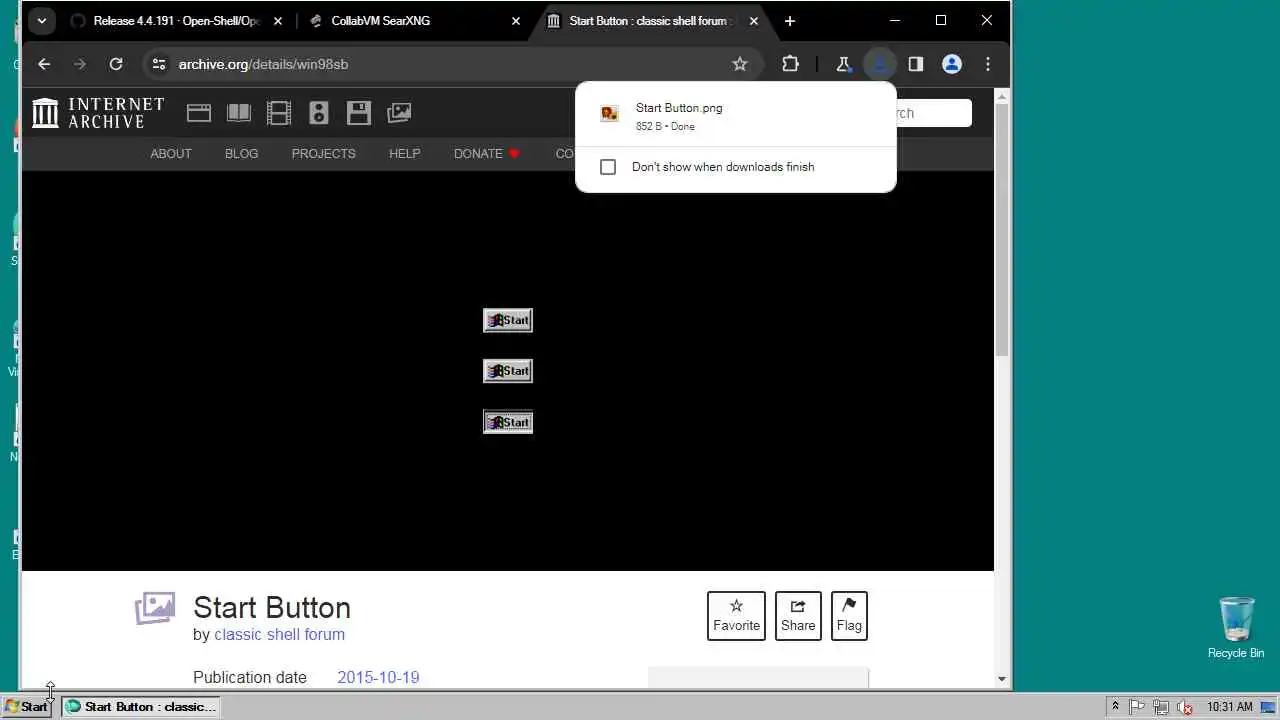Bookmark this page with the star icon
1280x720 pixels.
pyautogui.click(x=740, y=64)
